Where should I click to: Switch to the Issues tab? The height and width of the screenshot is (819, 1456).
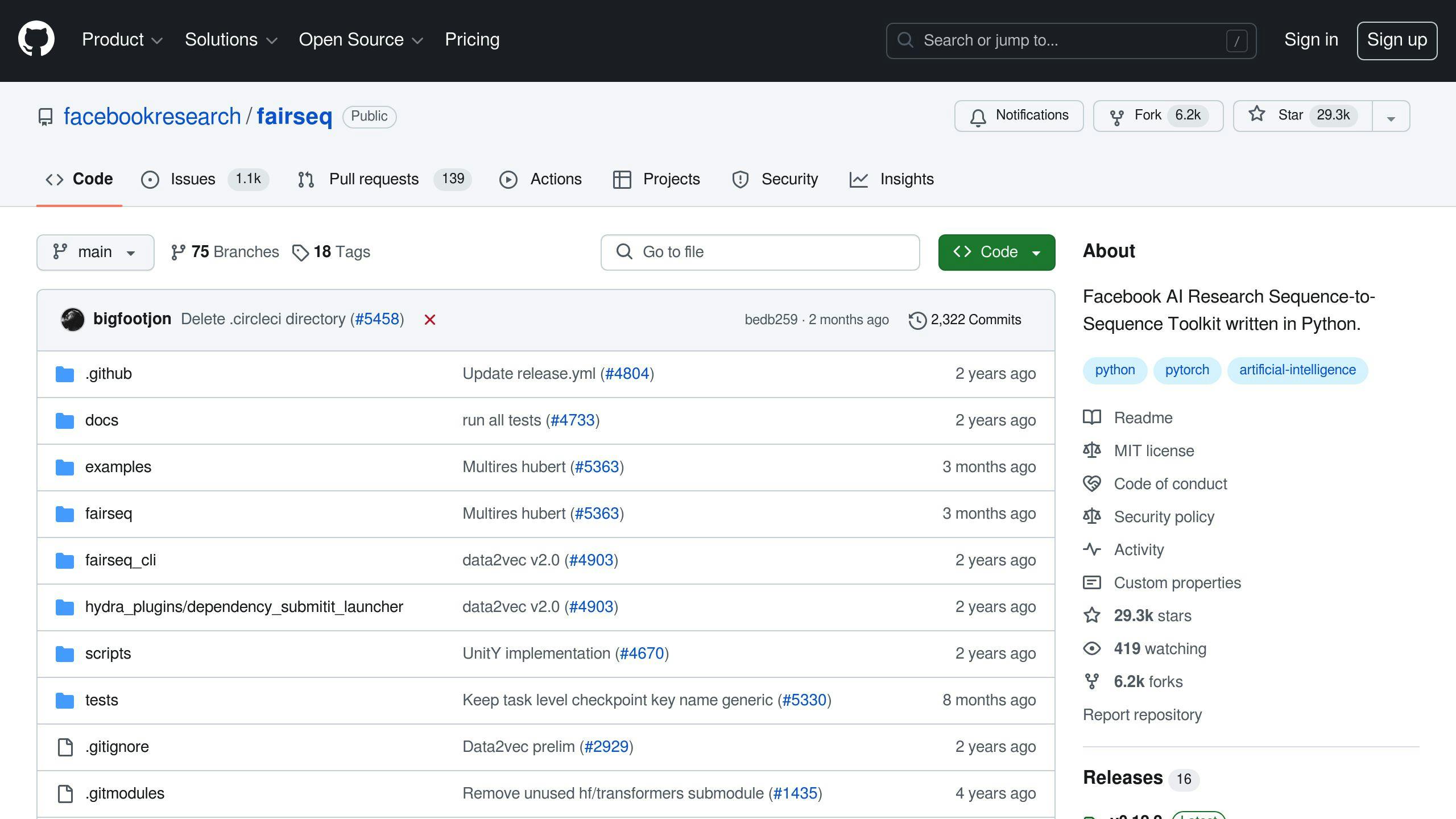205,179
